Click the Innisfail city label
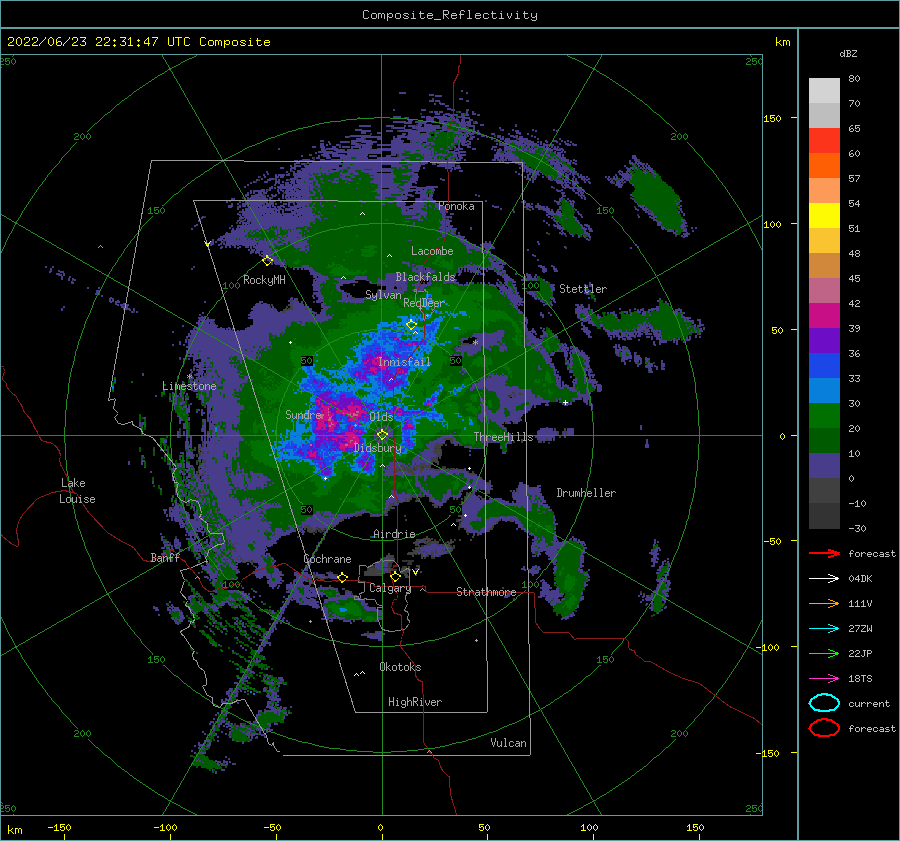 (x=404, y=362)
